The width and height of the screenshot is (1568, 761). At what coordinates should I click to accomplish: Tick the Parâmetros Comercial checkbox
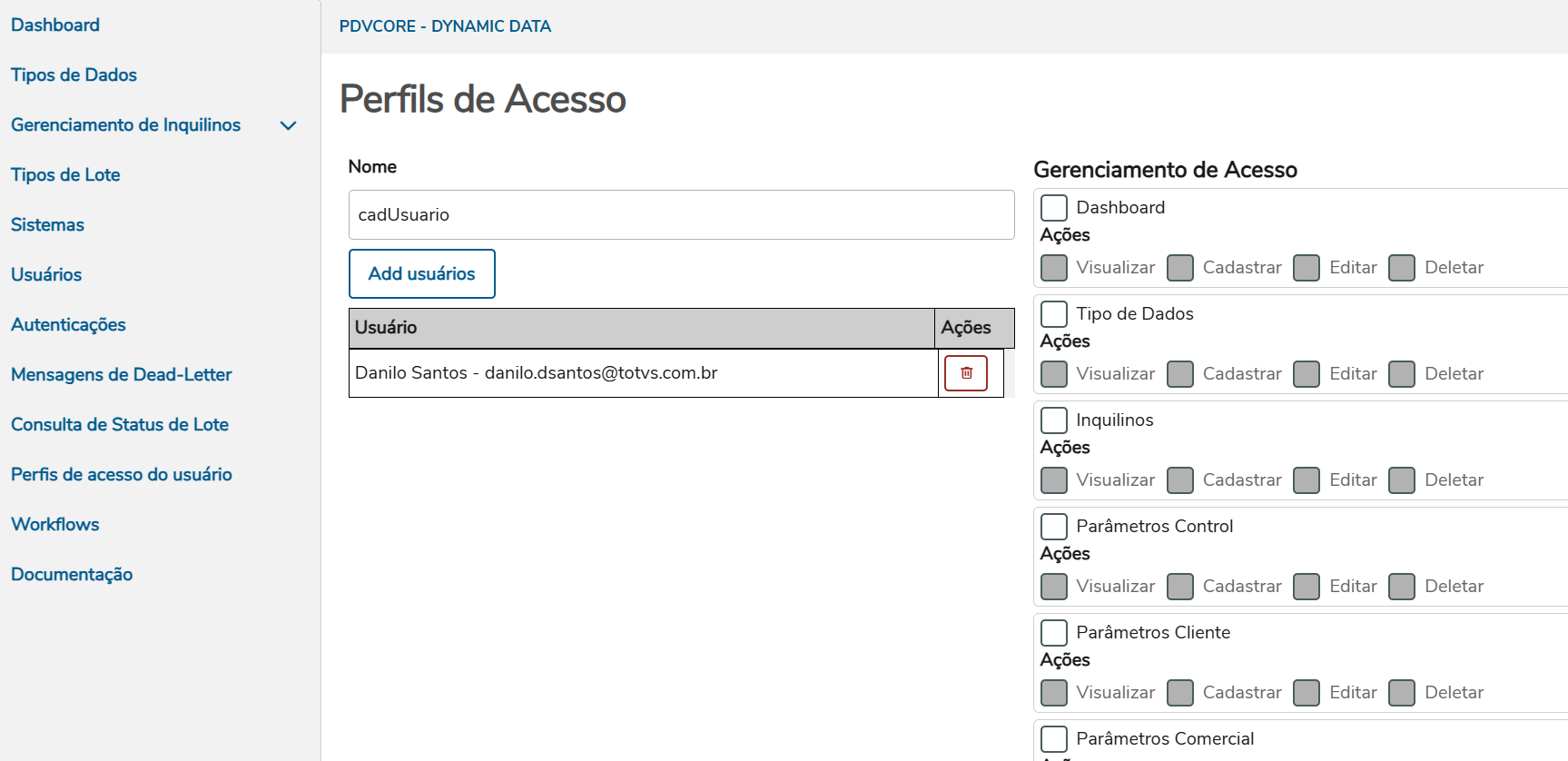(1054, 739)
